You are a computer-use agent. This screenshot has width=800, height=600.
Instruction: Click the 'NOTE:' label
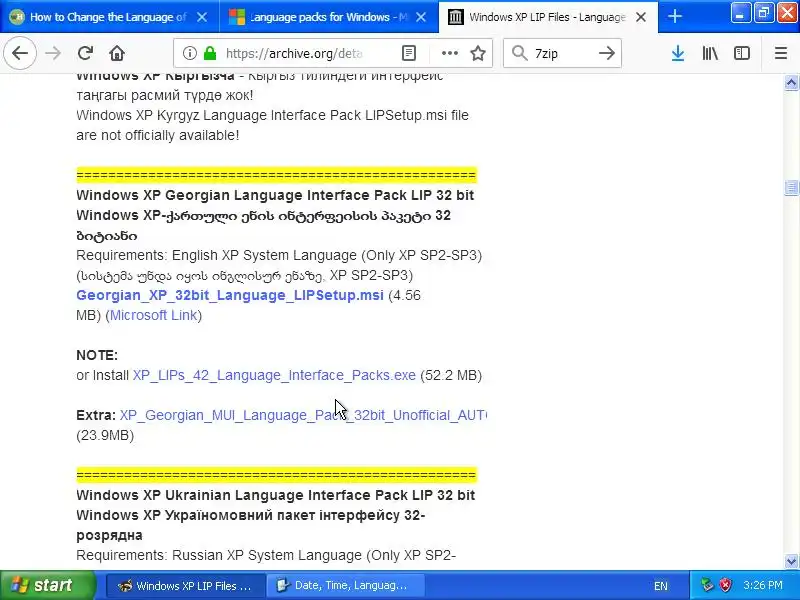pyautogui.click(x=97, y=355)
